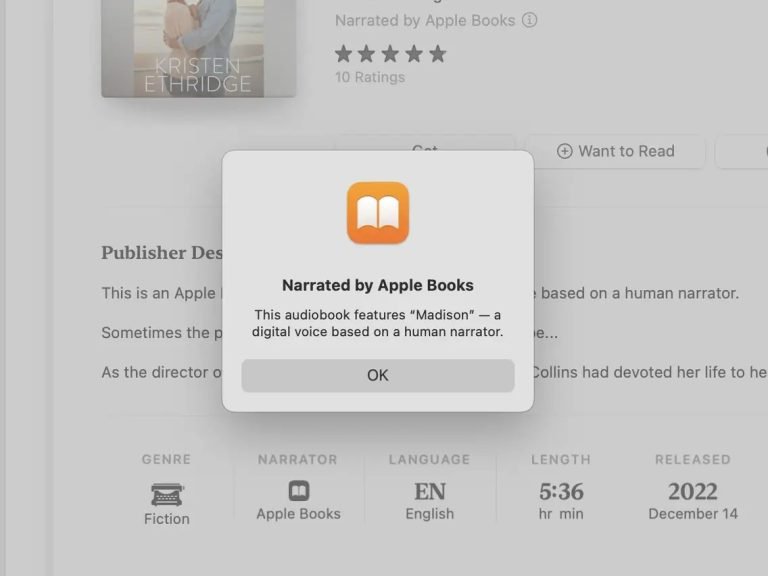Open the 10 Ratings label
The width and height of the screenshot is (768, 576).
[x=370, y=77]
